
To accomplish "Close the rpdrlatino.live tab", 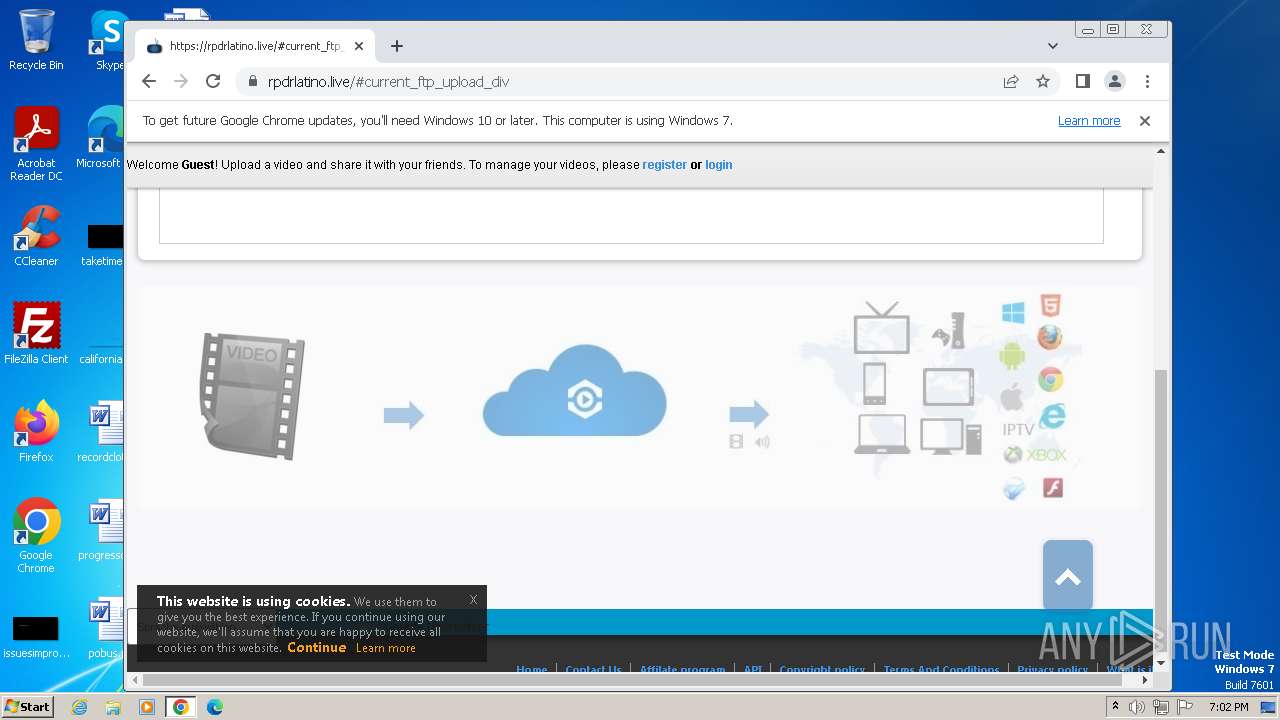I will point(359,46).
